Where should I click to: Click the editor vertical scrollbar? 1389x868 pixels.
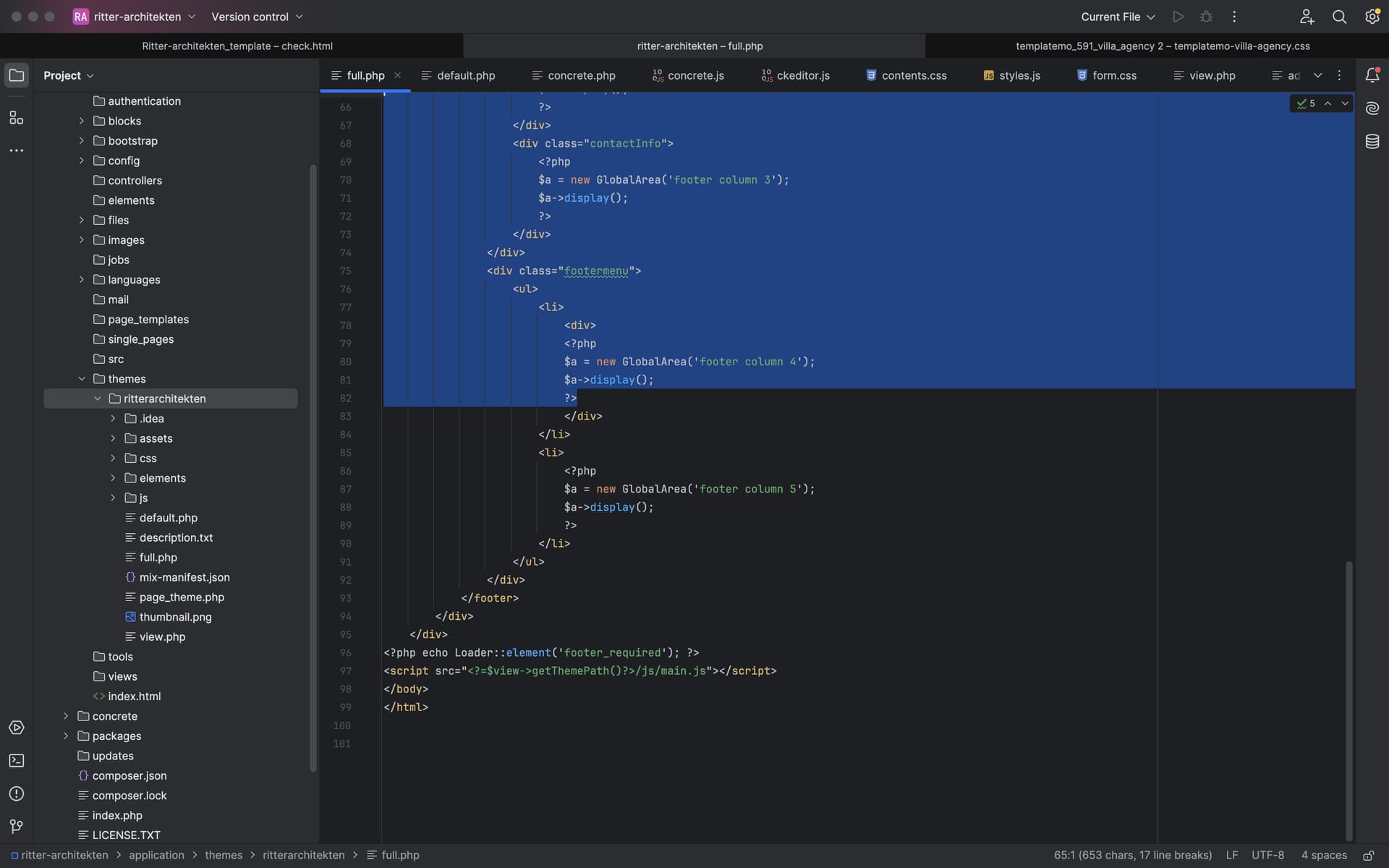[x=1348, y=700]
